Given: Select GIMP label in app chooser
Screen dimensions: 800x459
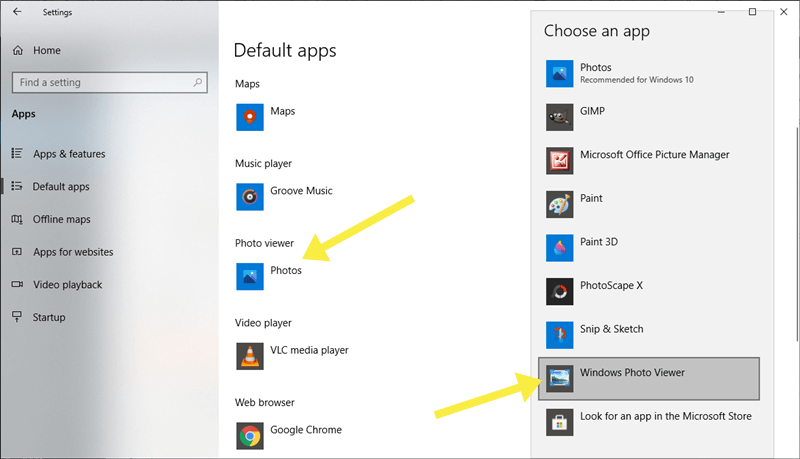Looking at the screenshot, I should tap(592, 111).
